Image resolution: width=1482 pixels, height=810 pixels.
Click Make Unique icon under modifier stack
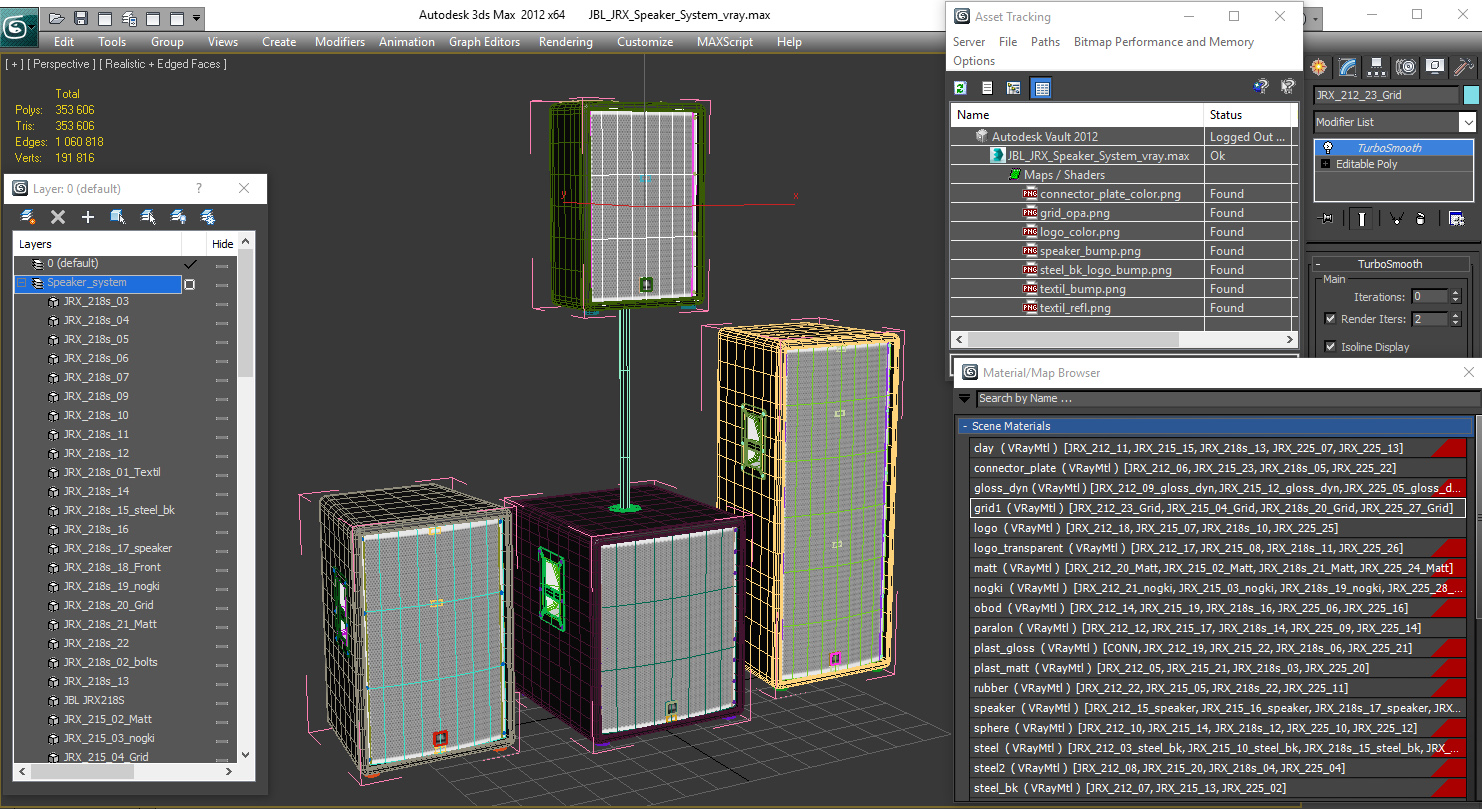pyautogui.click(x=1396, y=218)
